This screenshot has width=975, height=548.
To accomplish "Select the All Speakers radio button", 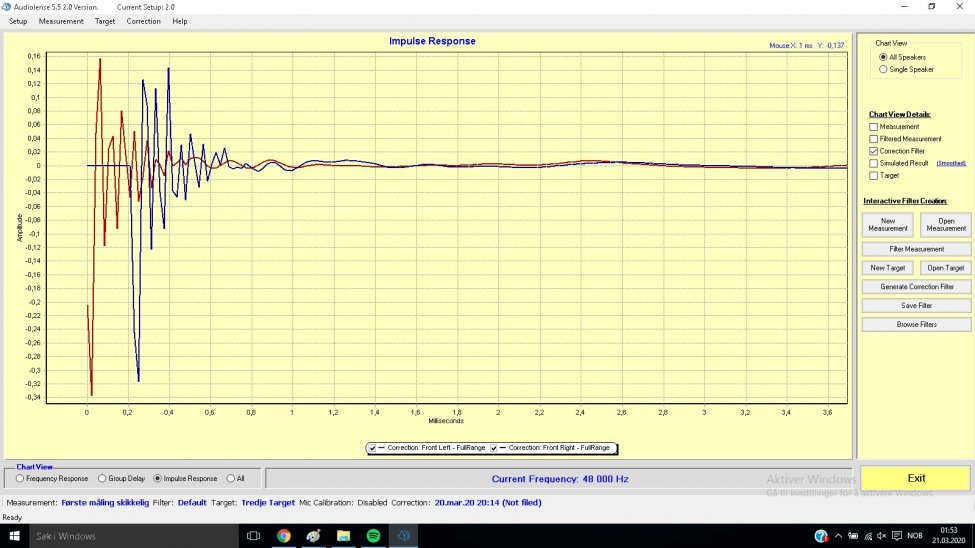I will pyautogui.click(x=883, y=57).
